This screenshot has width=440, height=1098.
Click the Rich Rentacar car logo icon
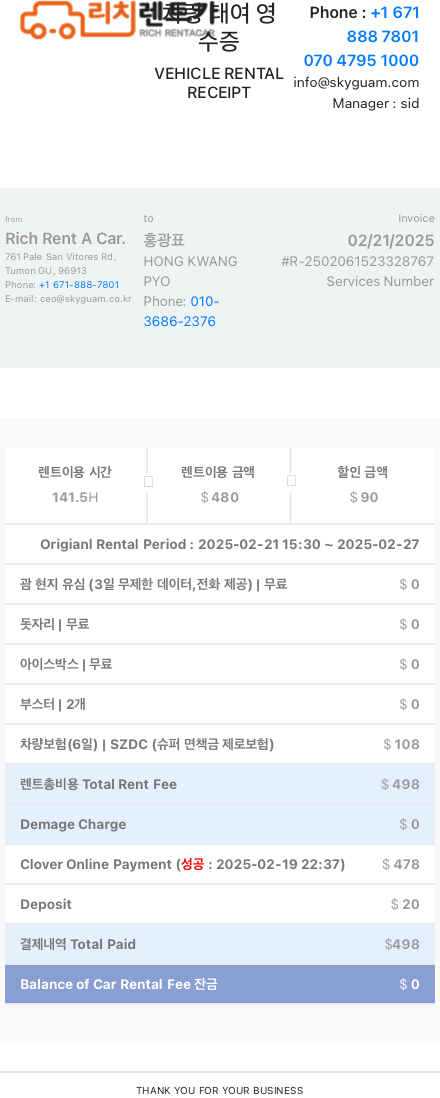coord(50,20)
